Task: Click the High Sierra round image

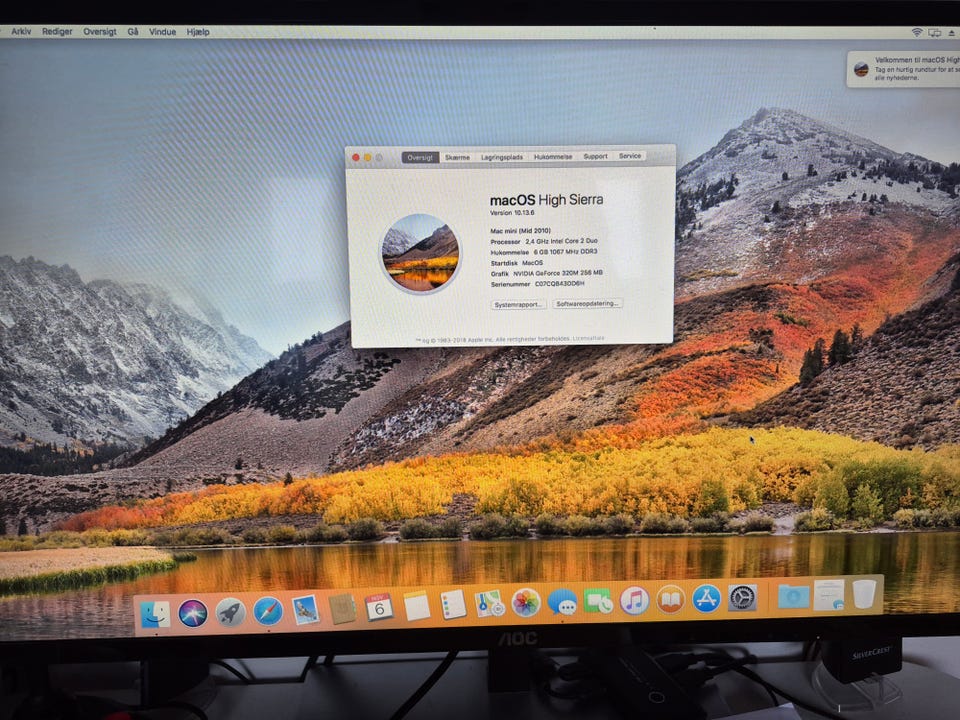Action: tap(420, 253)
